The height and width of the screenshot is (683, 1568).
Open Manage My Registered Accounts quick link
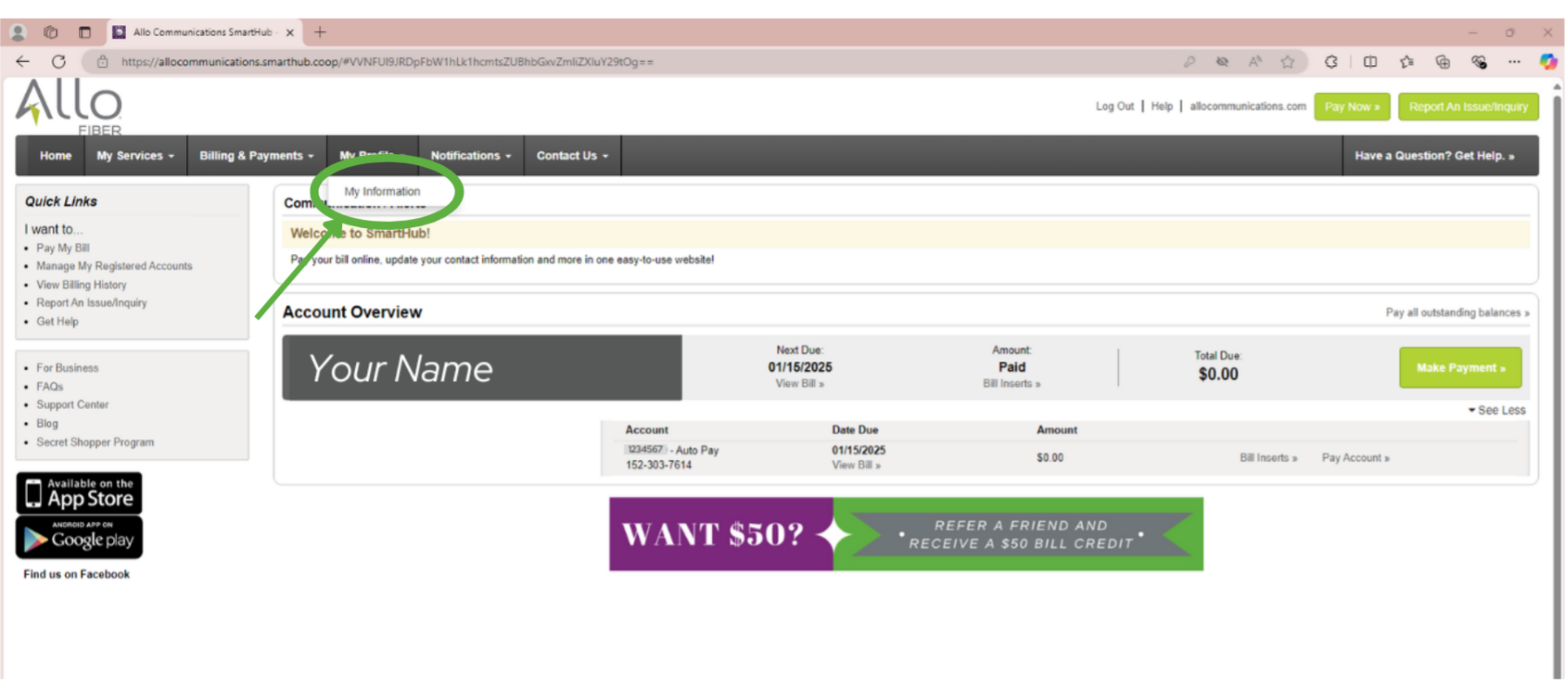114,266
